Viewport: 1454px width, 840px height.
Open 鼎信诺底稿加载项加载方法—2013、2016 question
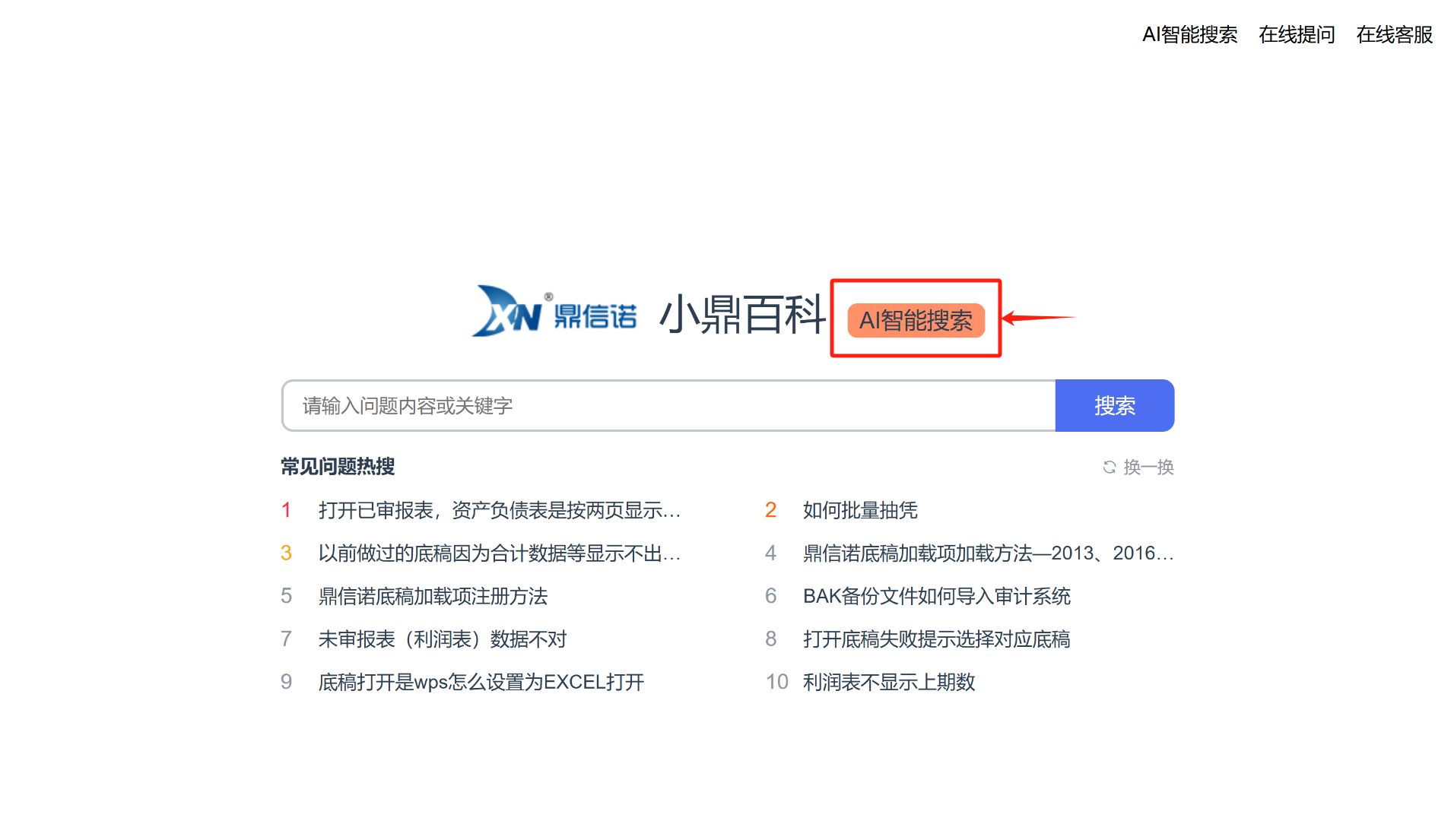coord(988,553)
